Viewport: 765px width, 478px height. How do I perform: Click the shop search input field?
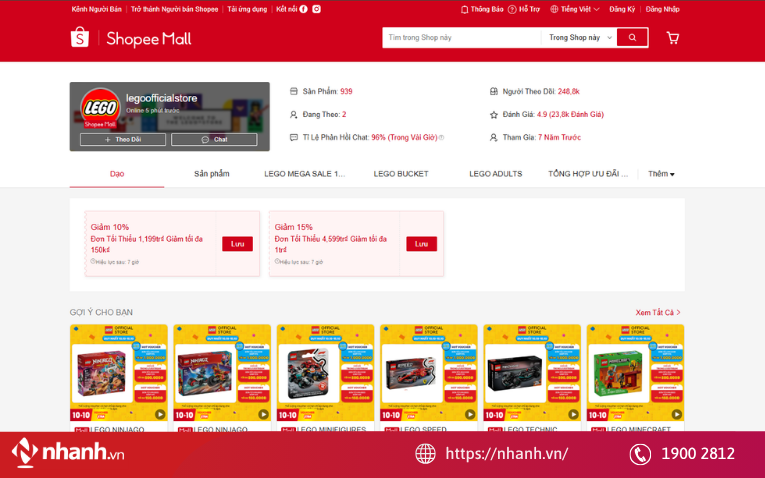[x=460, y=38]
